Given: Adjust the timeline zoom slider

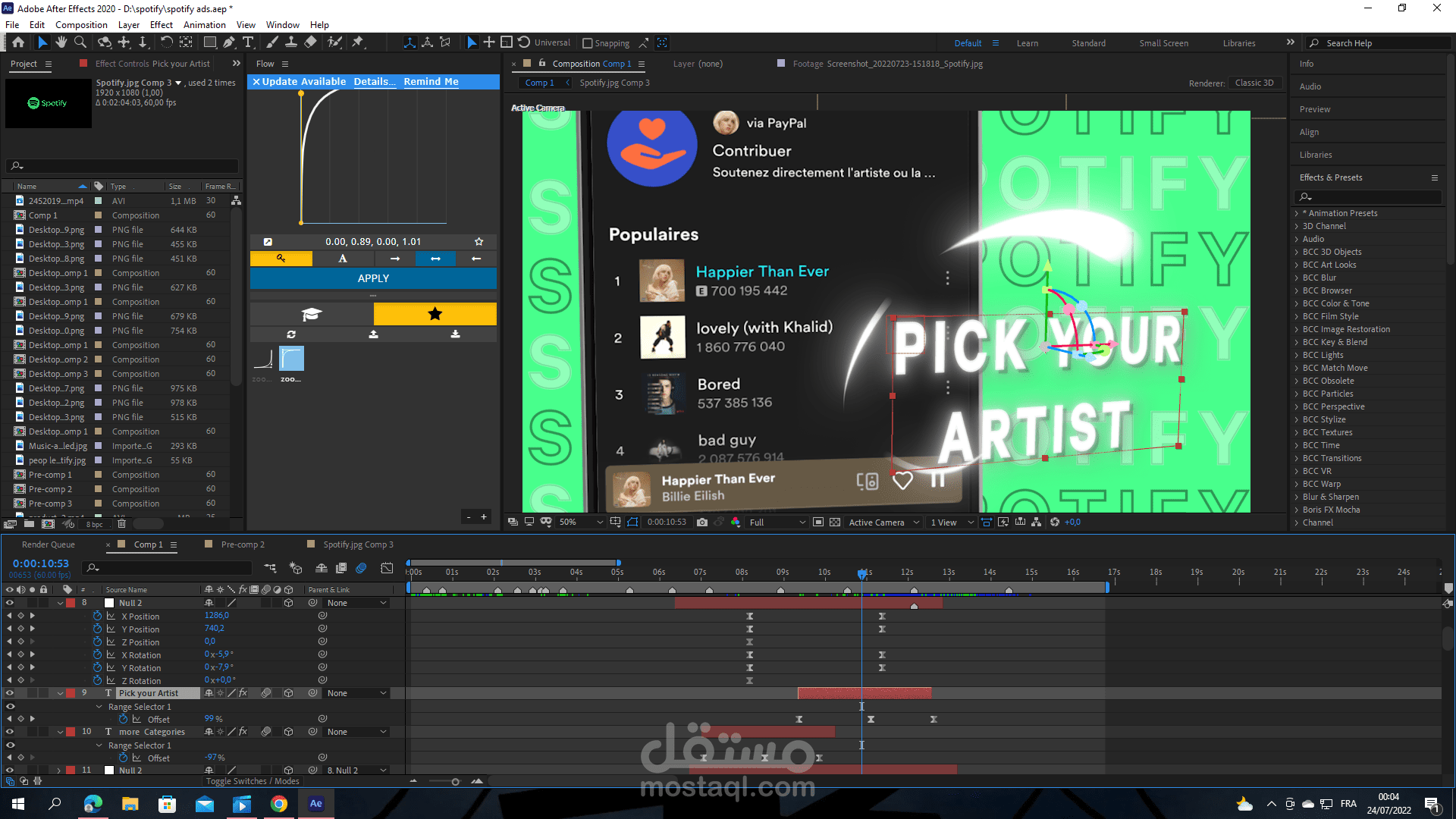Looking at the screenshot, I should [455, 781].
